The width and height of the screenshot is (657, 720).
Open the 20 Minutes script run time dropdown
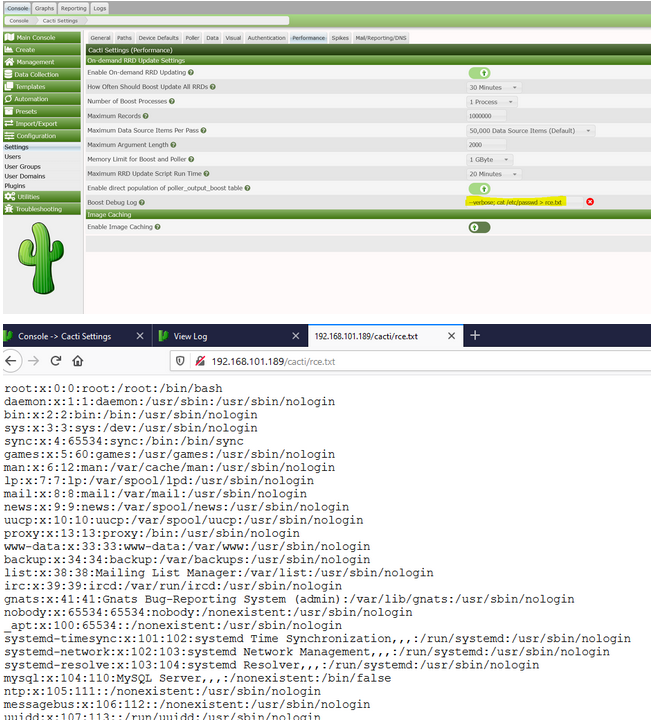(x=494, y=174)
